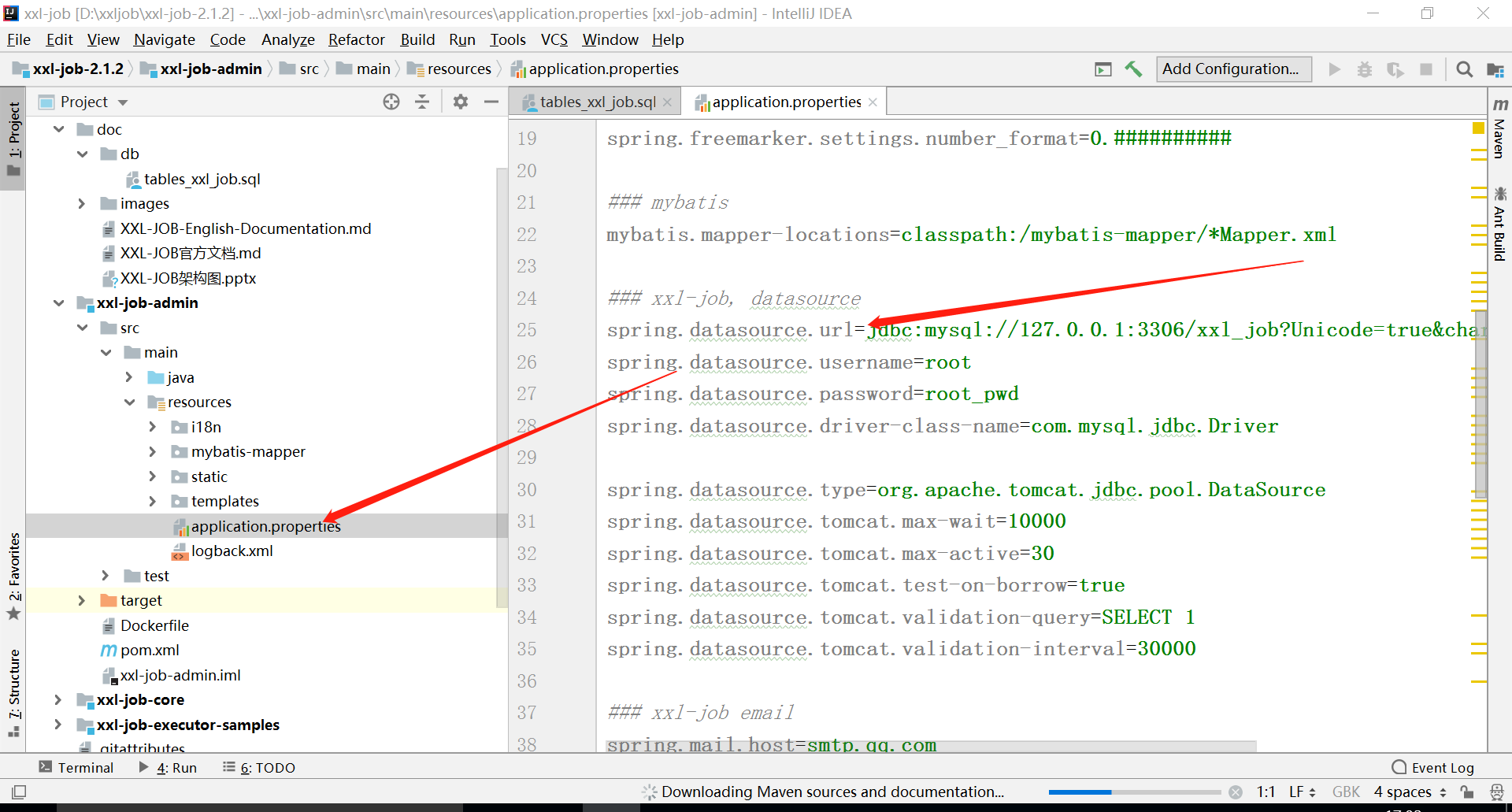
Task: Click line 26 username=root text
Action: (x=789, y=362)
